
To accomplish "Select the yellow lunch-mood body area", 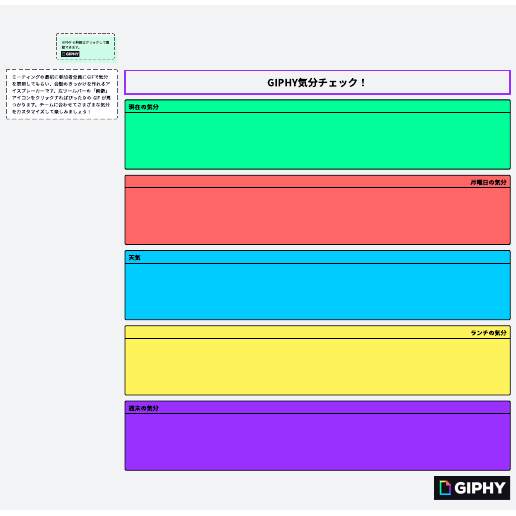I will tap(317, 367).
